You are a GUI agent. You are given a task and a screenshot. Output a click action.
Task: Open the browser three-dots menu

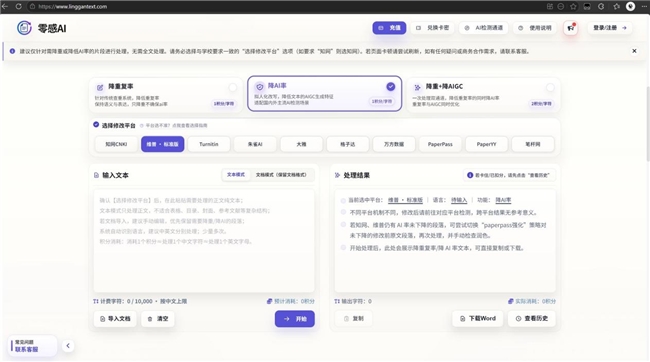coord(643,6)
